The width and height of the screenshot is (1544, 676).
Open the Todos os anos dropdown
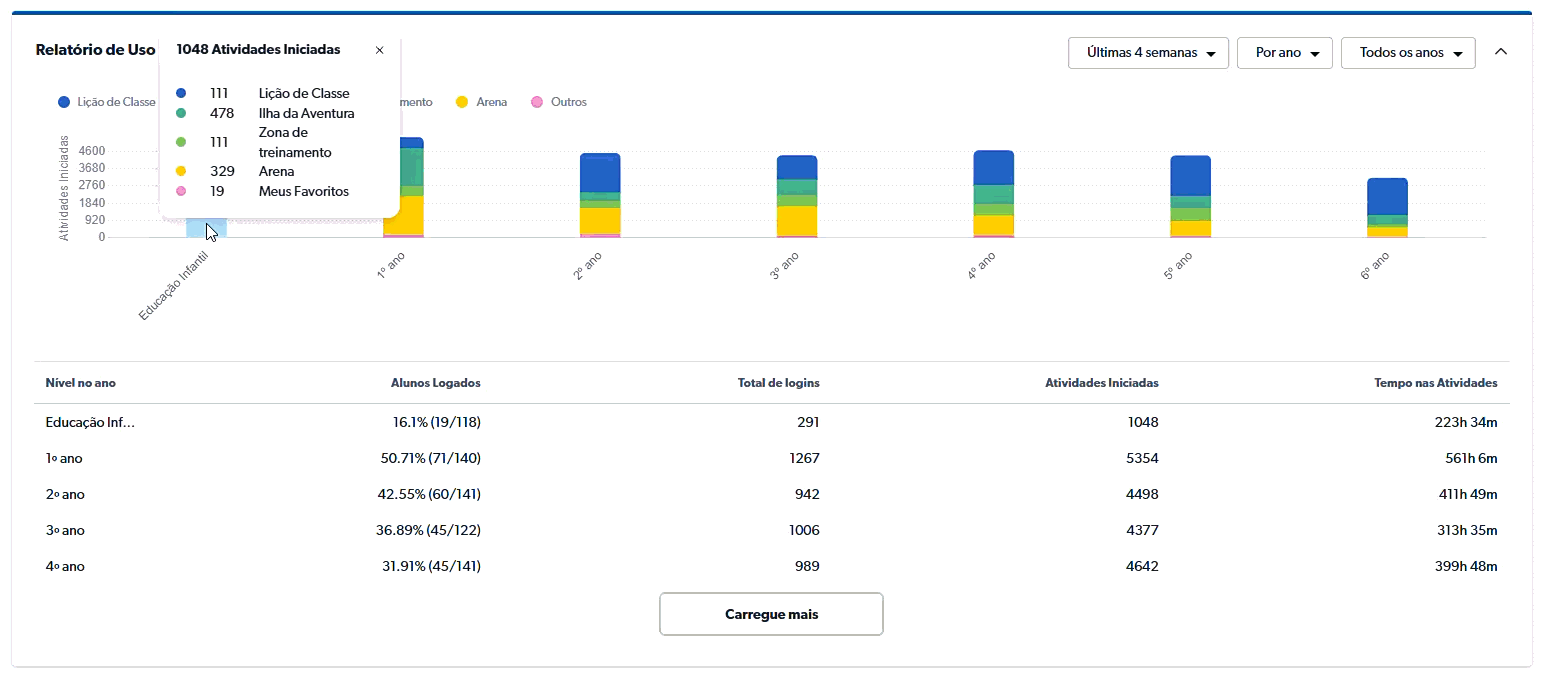(x=1407, y=53)
